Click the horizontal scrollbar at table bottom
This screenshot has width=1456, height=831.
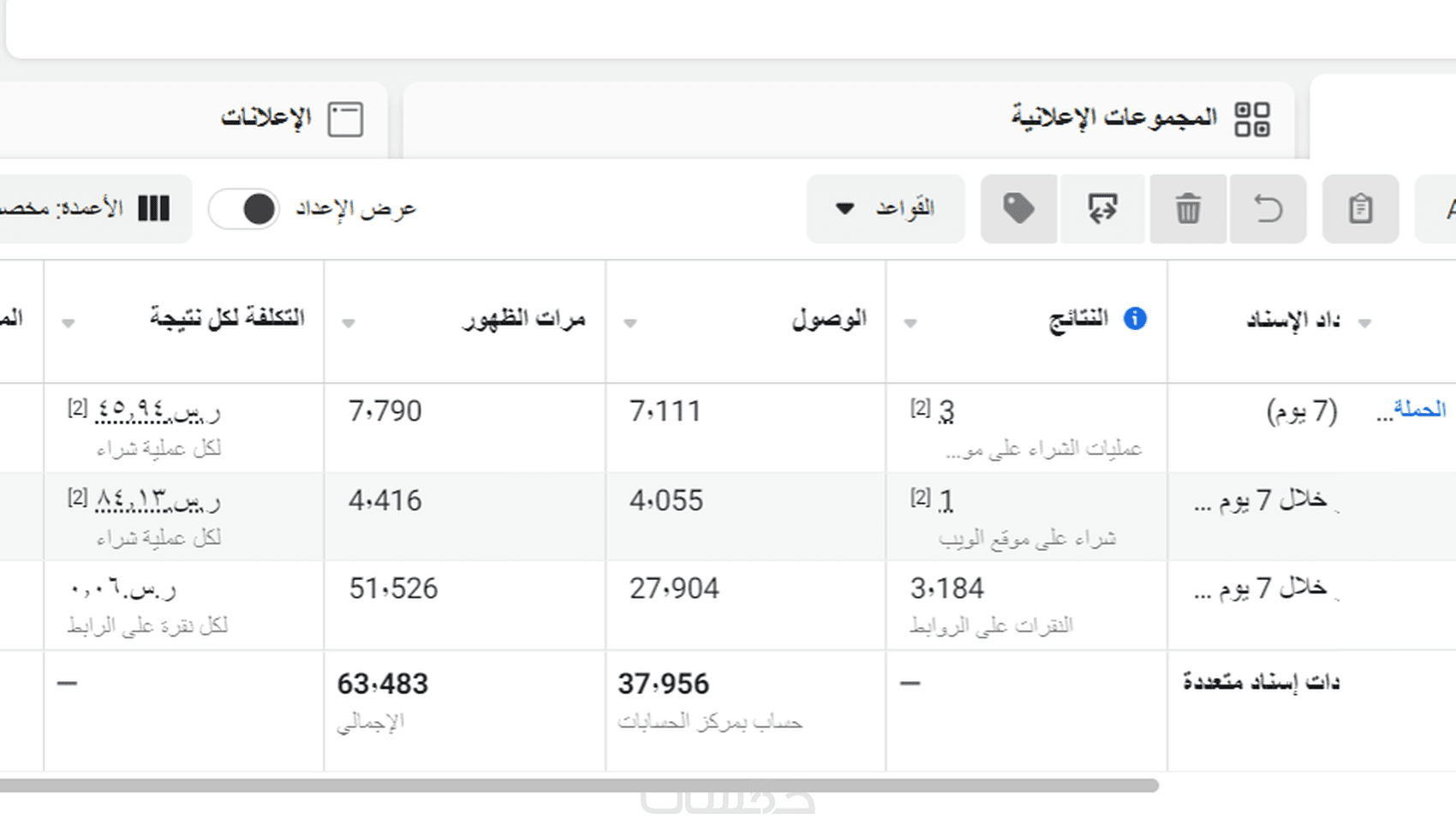click(579, 786)
